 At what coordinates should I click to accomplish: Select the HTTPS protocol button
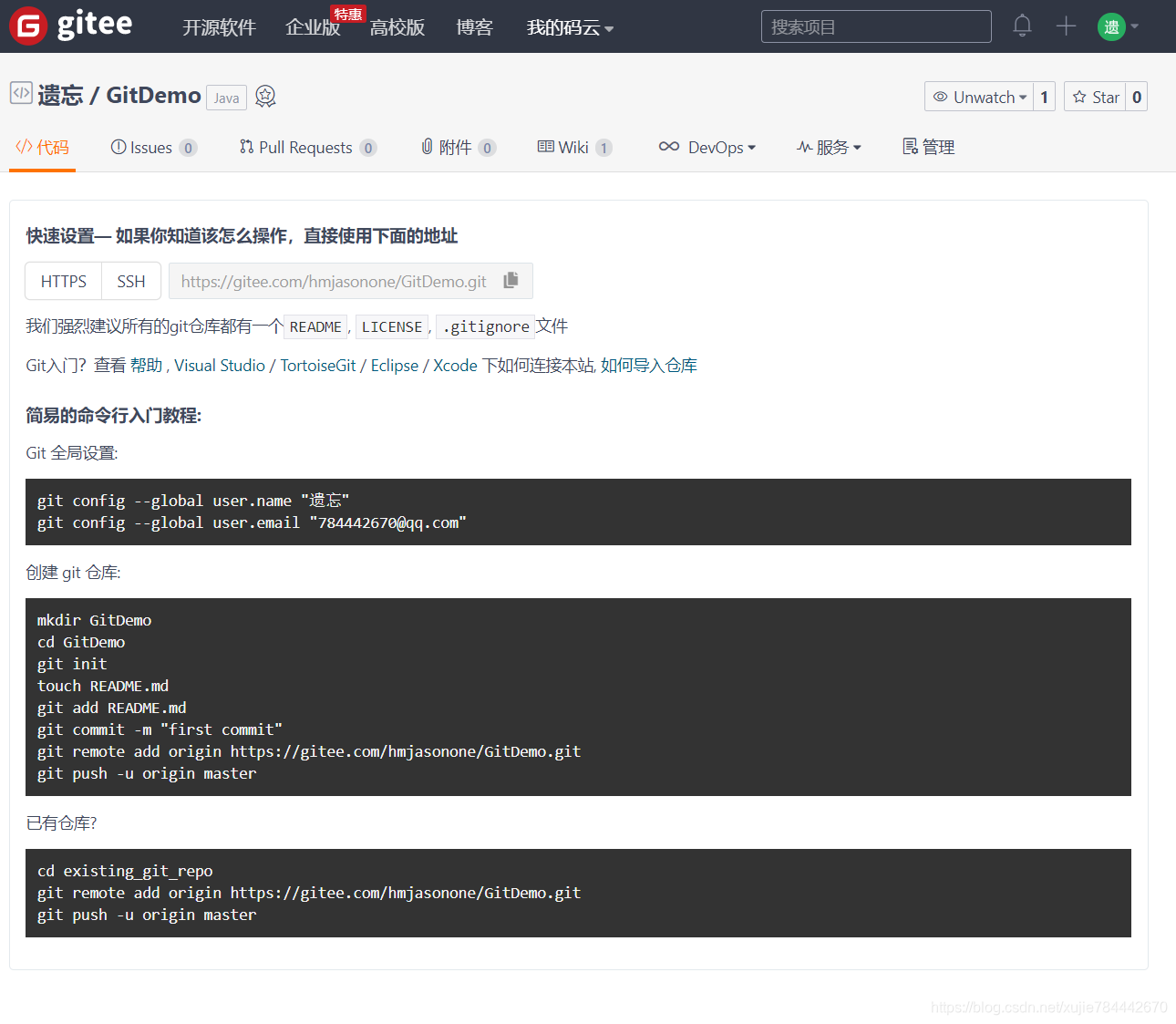[64, 281]
